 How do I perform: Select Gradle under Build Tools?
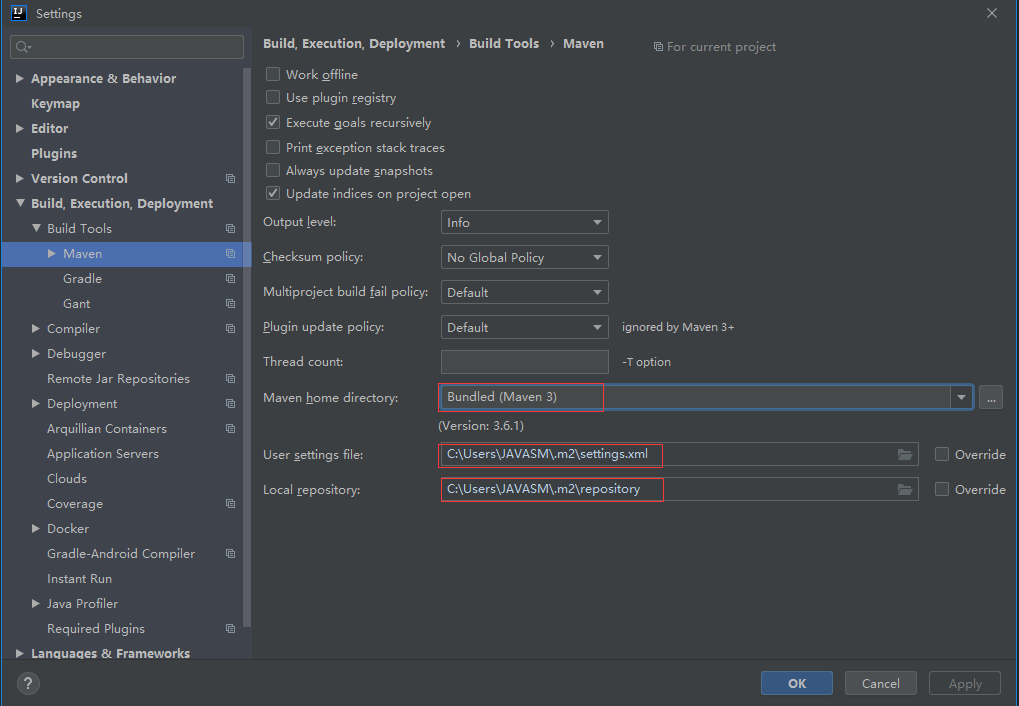point(83,278)
